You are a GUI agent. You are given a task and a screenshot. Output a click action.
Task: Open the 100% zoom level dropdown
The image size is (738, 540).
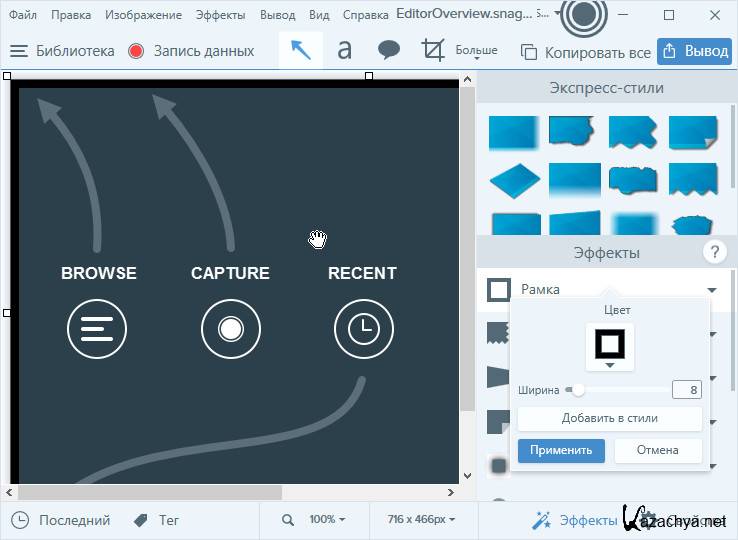click(327, 520)
